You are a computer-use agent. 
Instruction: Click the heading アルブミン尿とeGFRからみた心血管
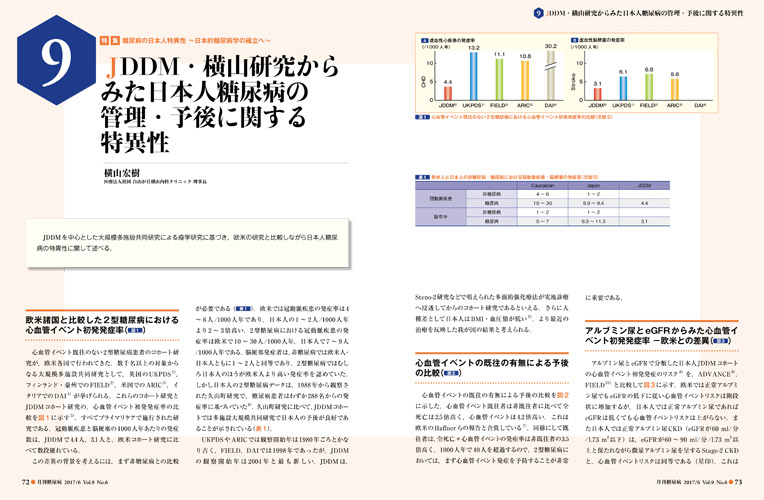[661, 336]
